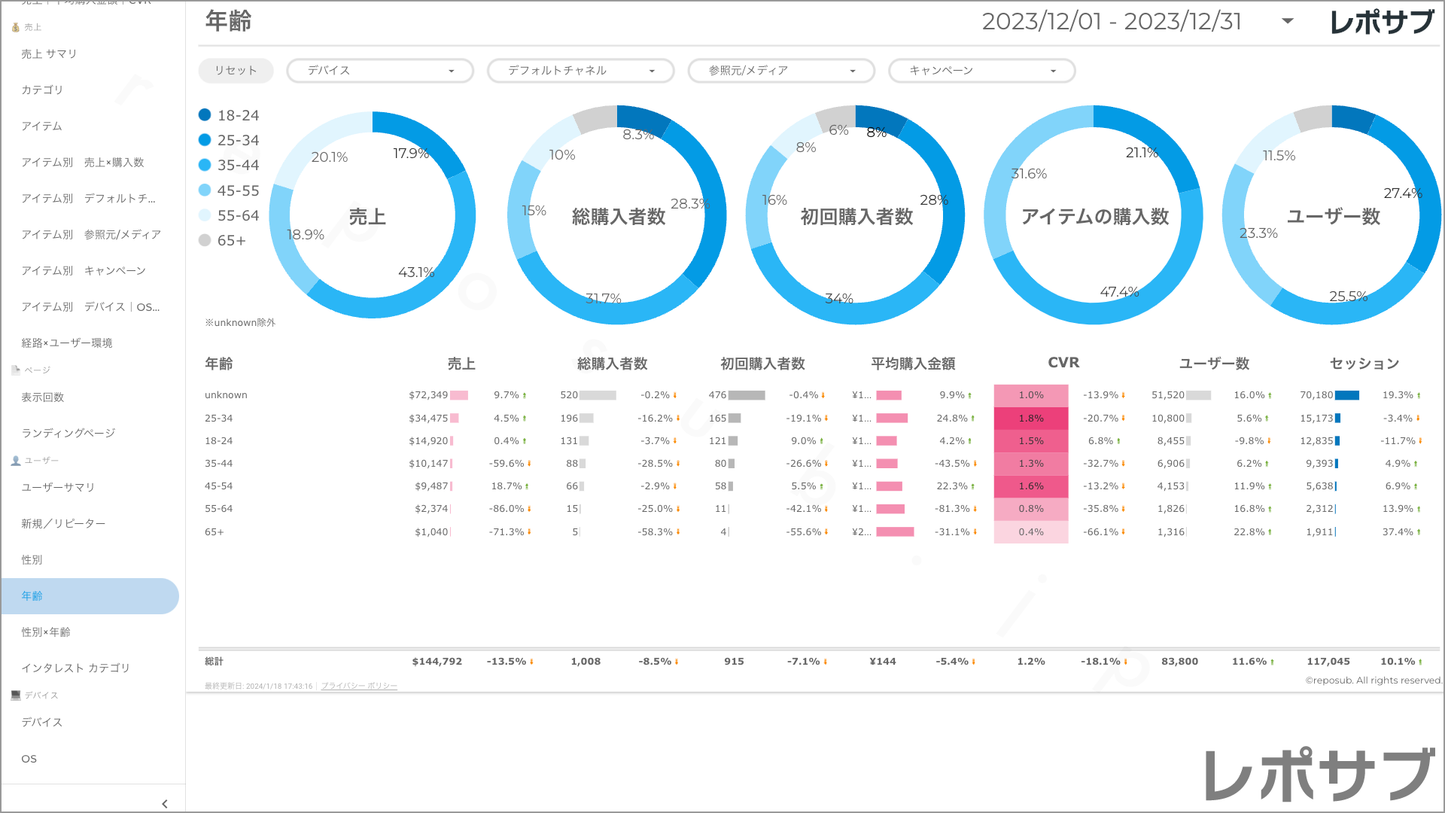1445x813 pixels.
Task: Open the キャンペーン filter dropdown
Action: coord(981,71)
